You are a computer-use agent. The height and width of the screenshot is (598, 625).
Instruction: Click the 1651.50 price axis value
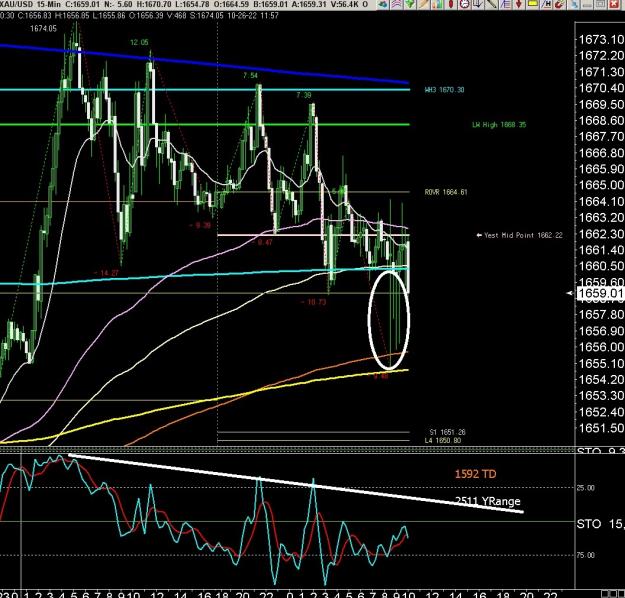pyautogui.click(x=601, y=428)
